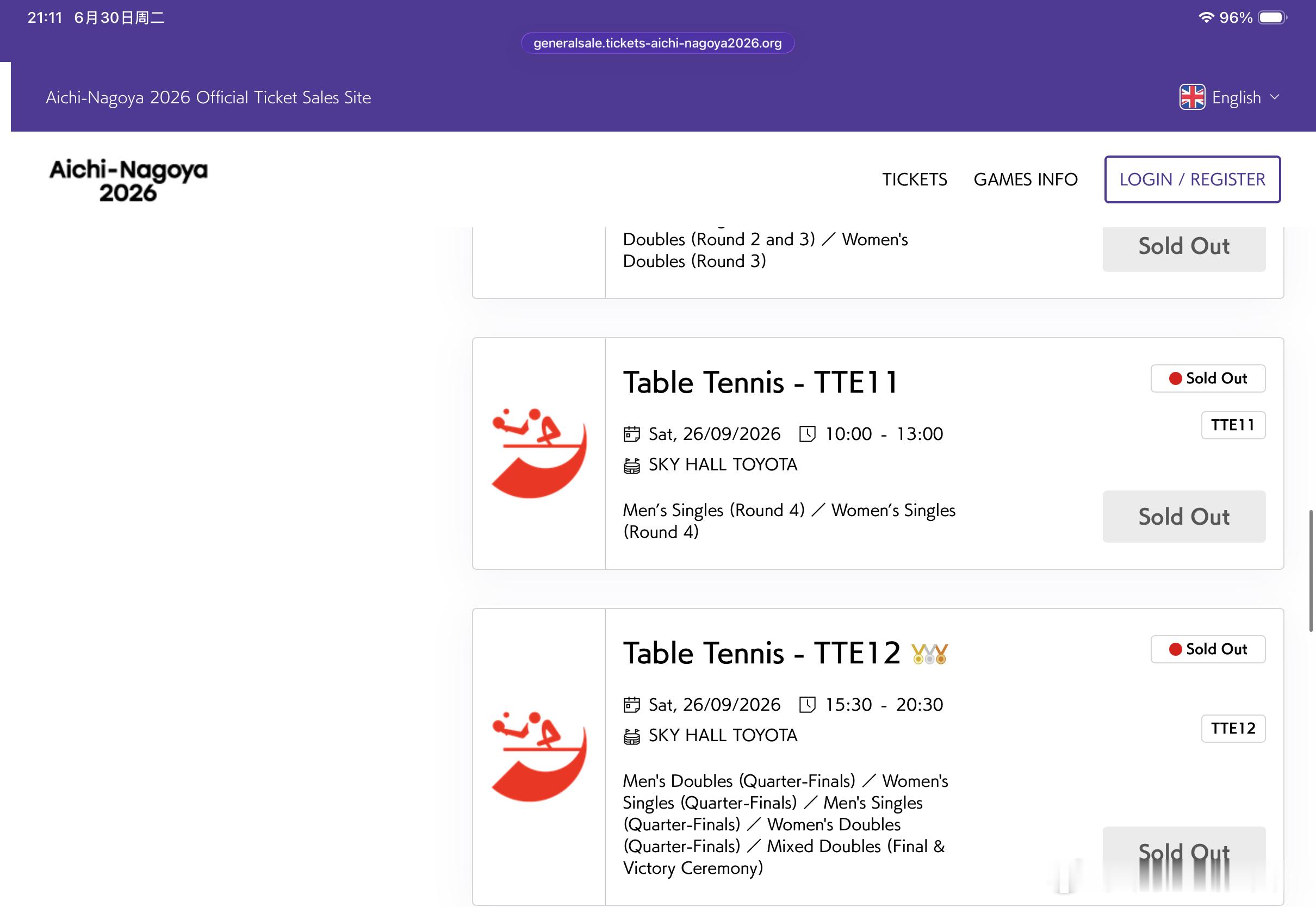Click the TTE12 table tennis pictogram
This screenshot has width=1316, height=907.
tap(539, 756)
